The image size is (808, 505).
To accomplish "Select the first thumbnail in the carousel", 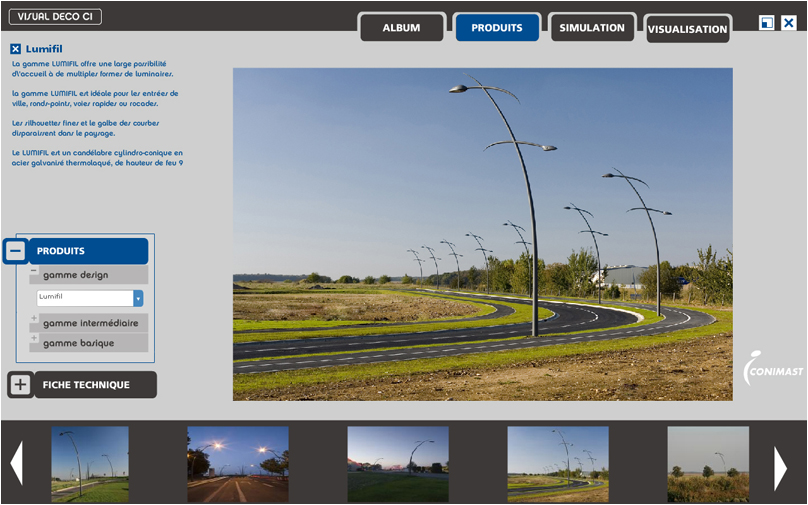I will (x=90, y=464).
